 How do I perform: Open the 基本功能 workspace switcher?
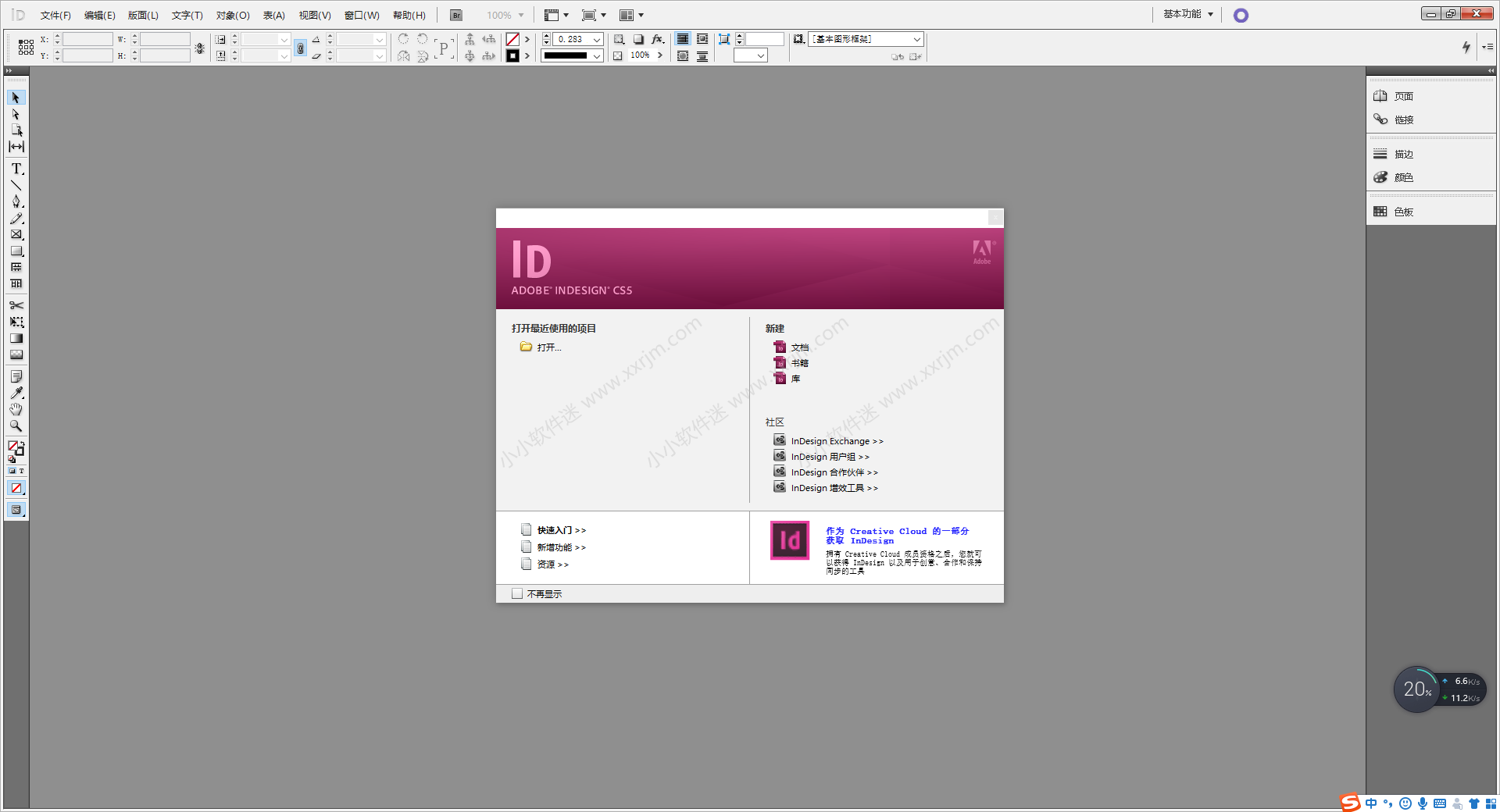[x=1187, y=14]
